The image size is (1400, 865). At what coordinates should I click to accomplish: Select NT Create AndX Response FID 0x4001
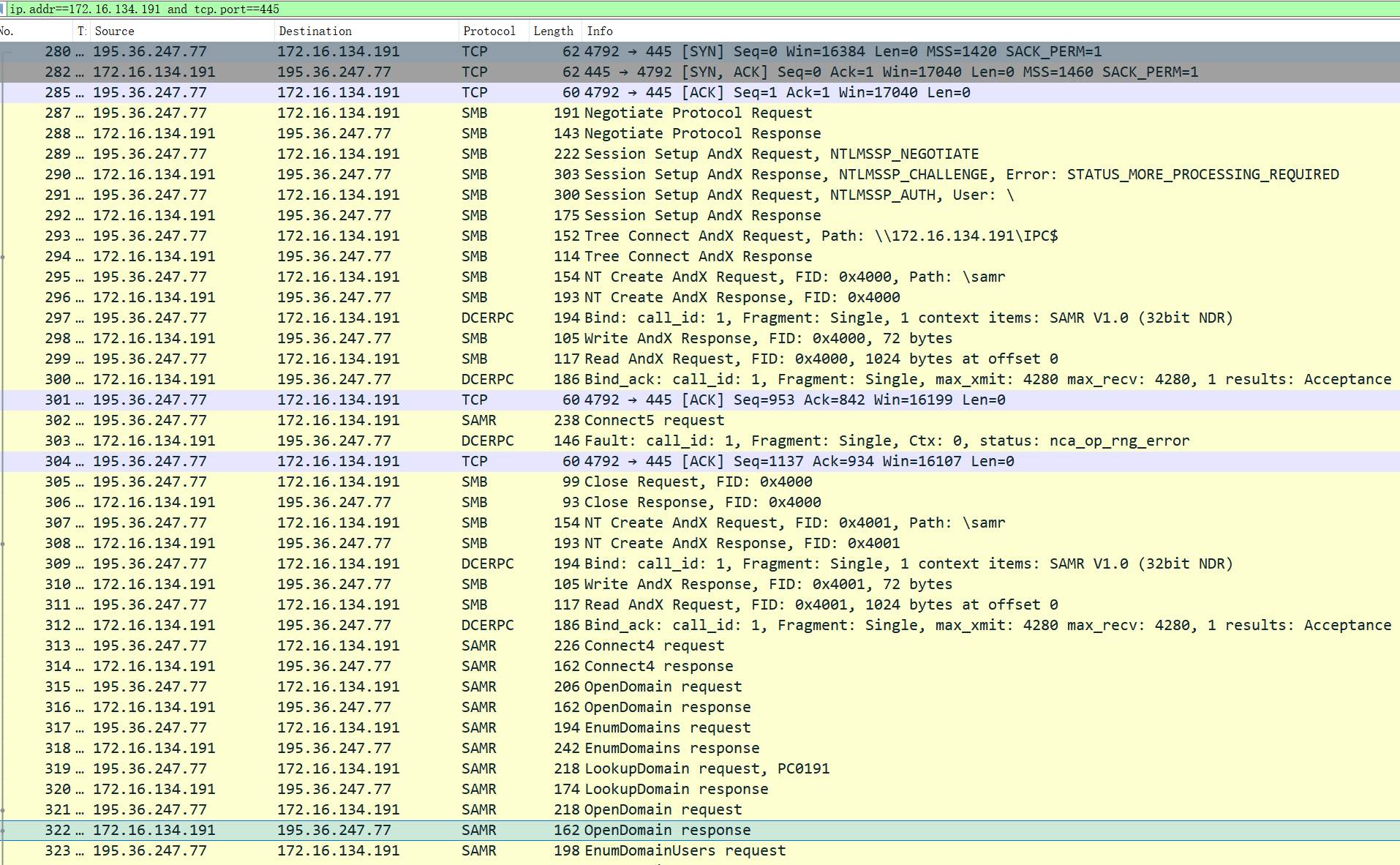(700, 543)
